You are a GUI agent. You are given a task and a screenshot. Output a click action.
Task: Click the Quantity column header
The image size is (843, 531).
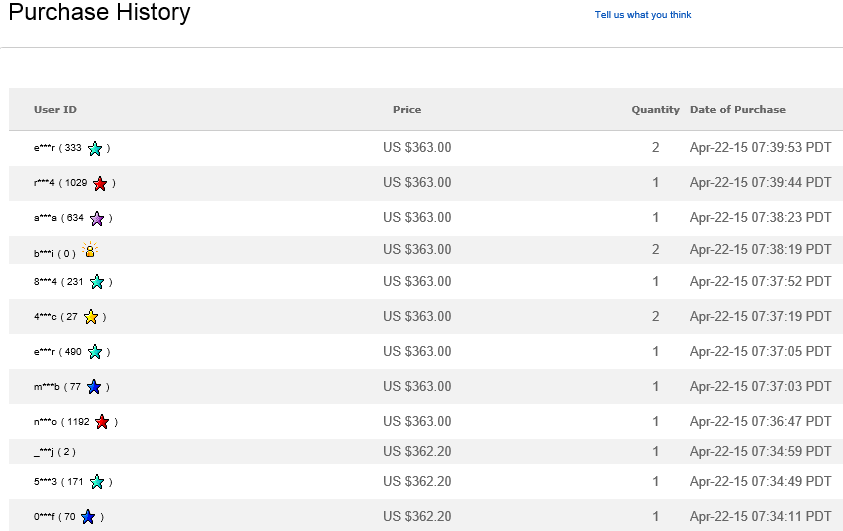pyautogui.click(x=655, y=110)
